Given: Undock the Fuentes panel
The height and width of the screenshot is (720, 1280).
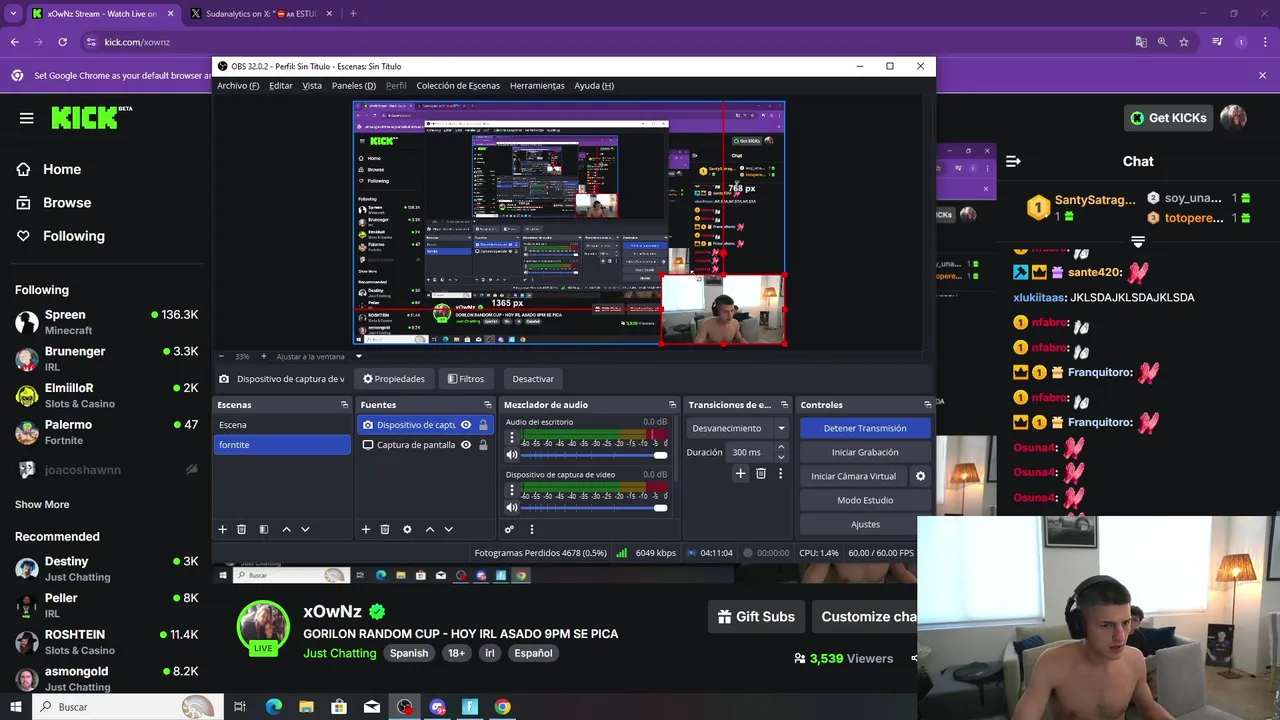Looking at the screenshot, I should (488, 405).
